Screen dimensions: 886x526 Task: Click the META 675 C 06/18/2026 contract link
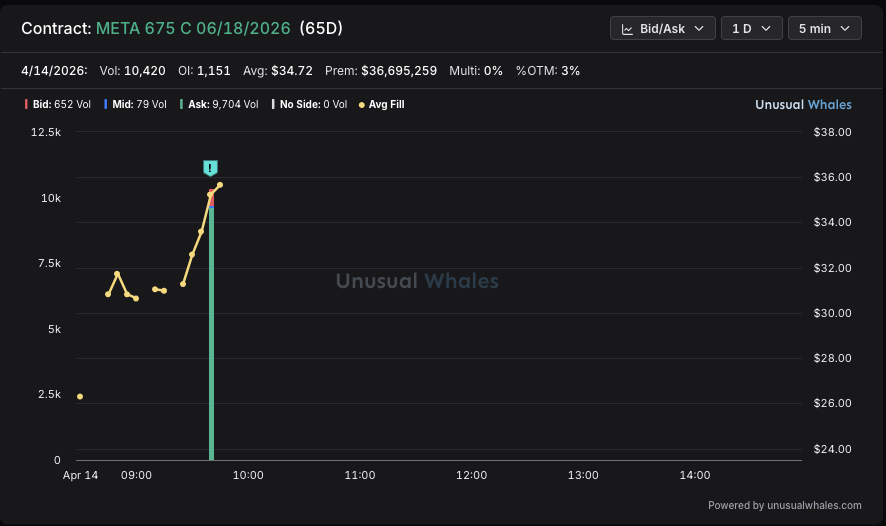point(193,28)
